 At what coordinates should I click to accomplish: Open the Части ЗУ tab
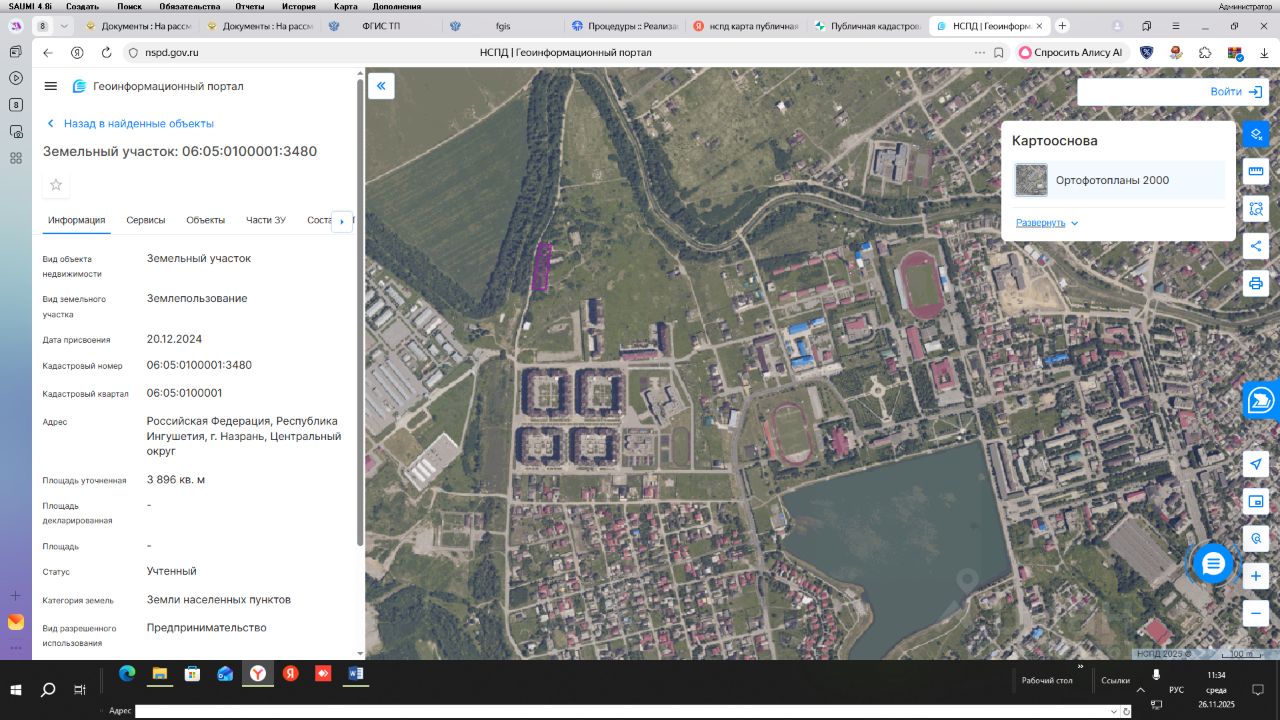point(266,220)
